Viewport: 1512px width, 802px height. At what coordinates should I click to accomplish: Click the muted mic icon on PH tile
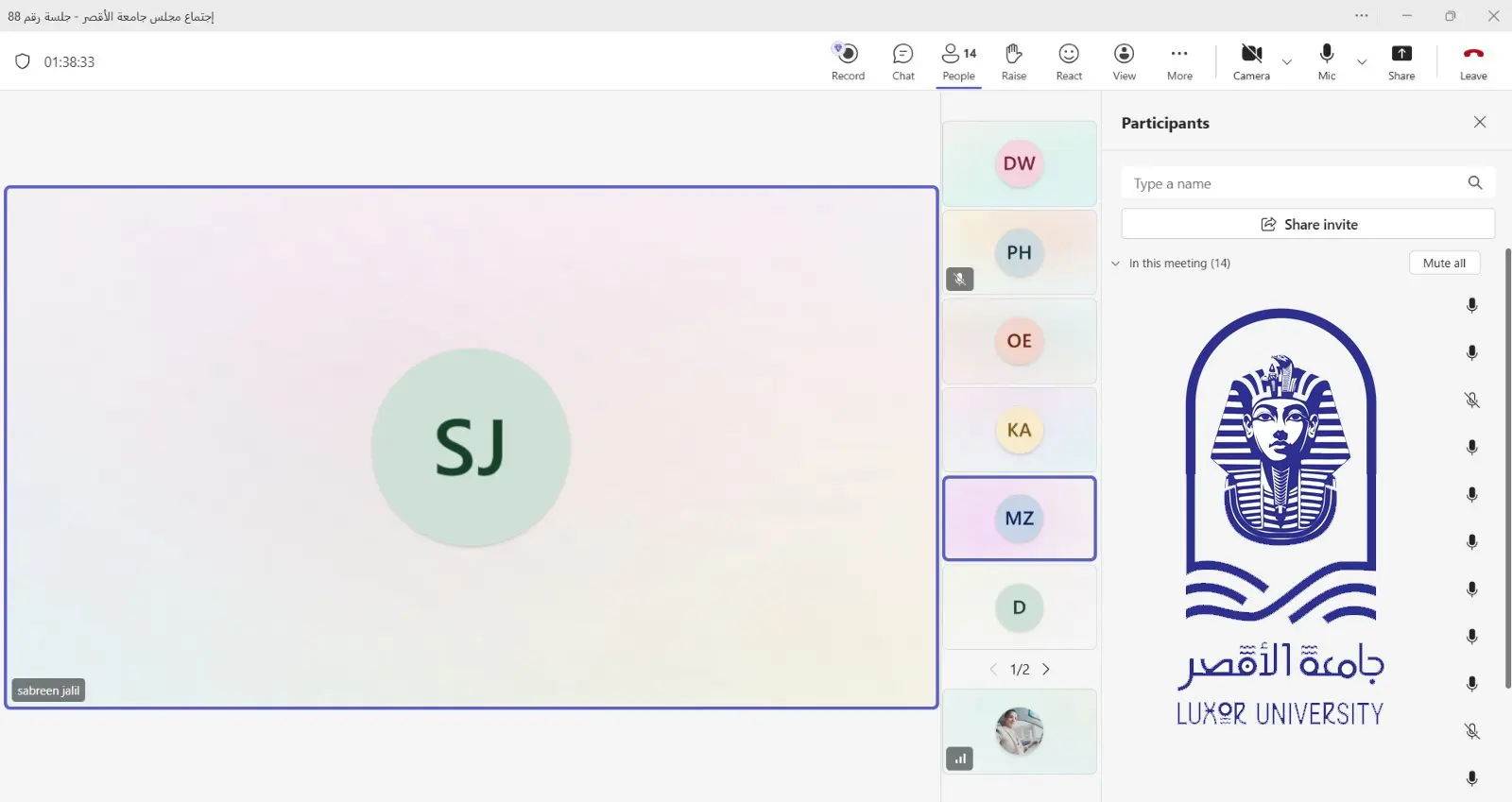(x=959, y=279)
